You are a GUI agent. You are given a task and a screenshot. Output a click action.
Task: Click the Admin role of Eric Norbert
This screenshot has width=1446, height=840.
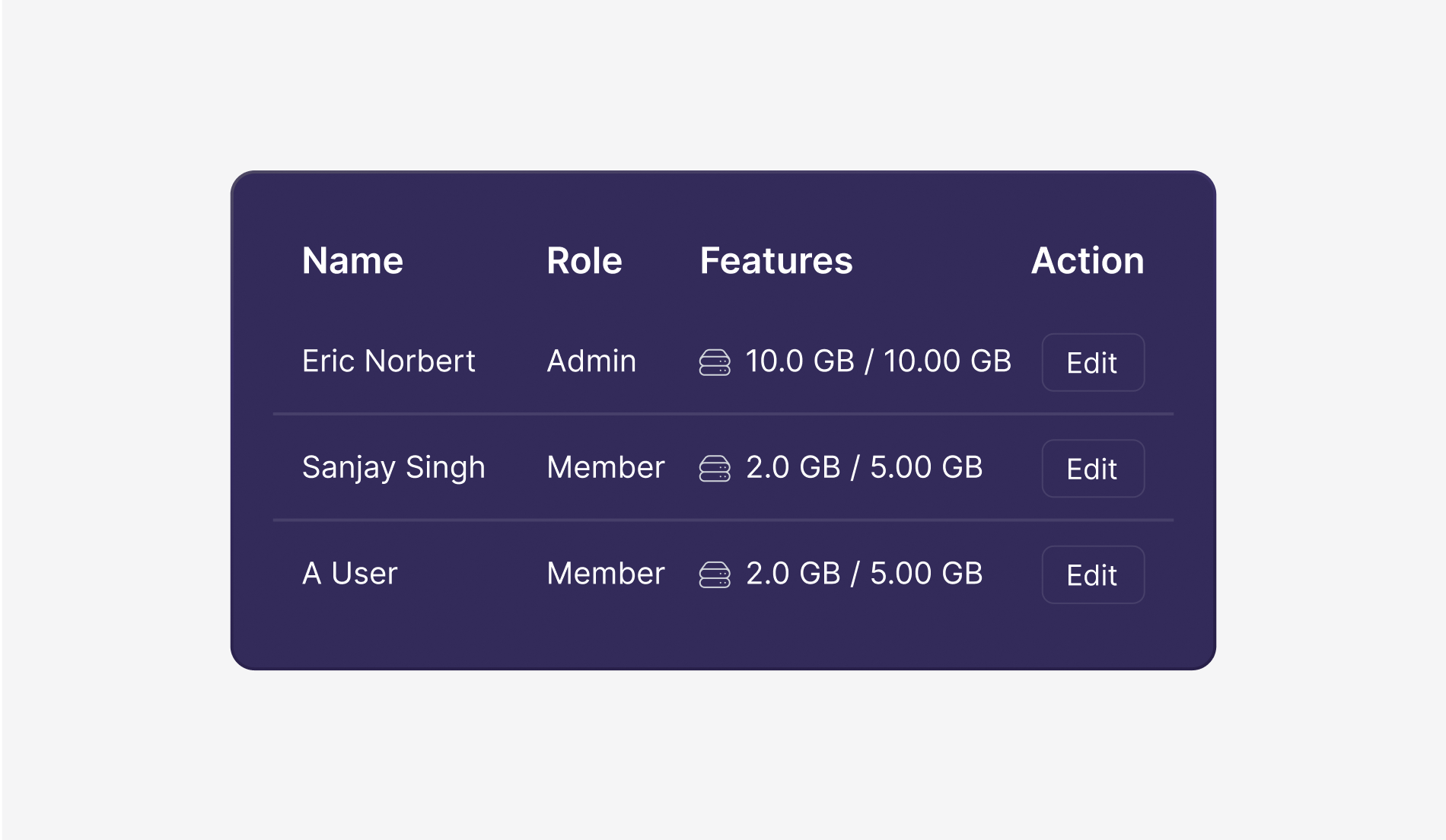pos(591,361)
